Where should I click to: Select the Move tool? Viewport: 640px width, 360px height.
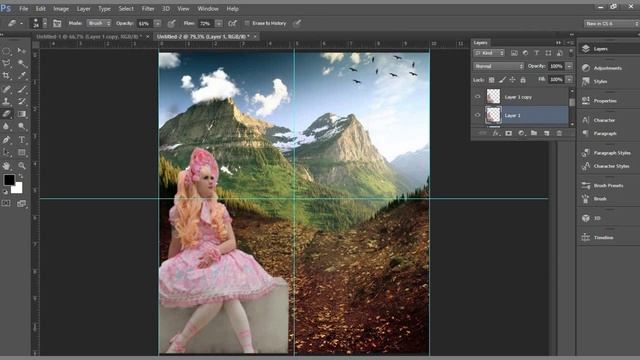[x=22, y=51]
